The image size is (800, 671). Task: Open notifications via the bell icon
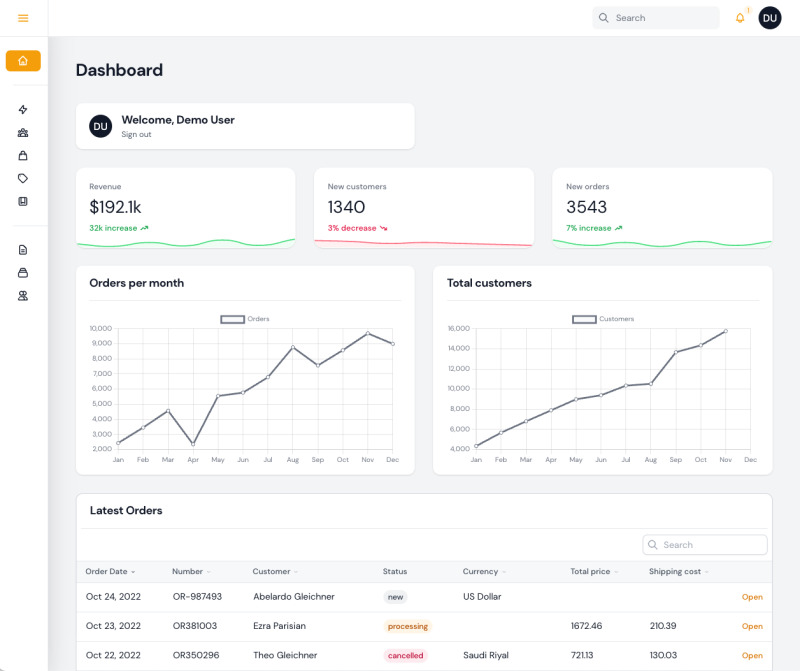pos(740,18)
